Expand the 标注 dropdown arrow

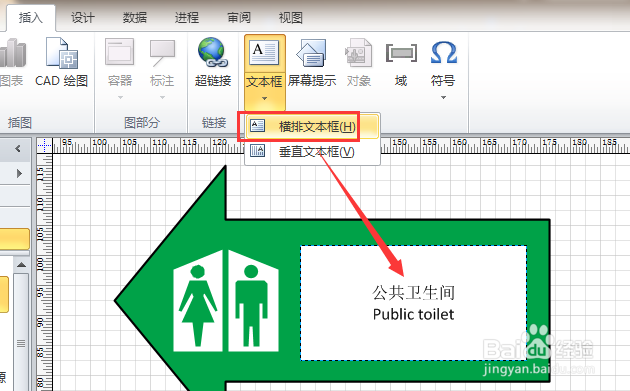(162, 98)
